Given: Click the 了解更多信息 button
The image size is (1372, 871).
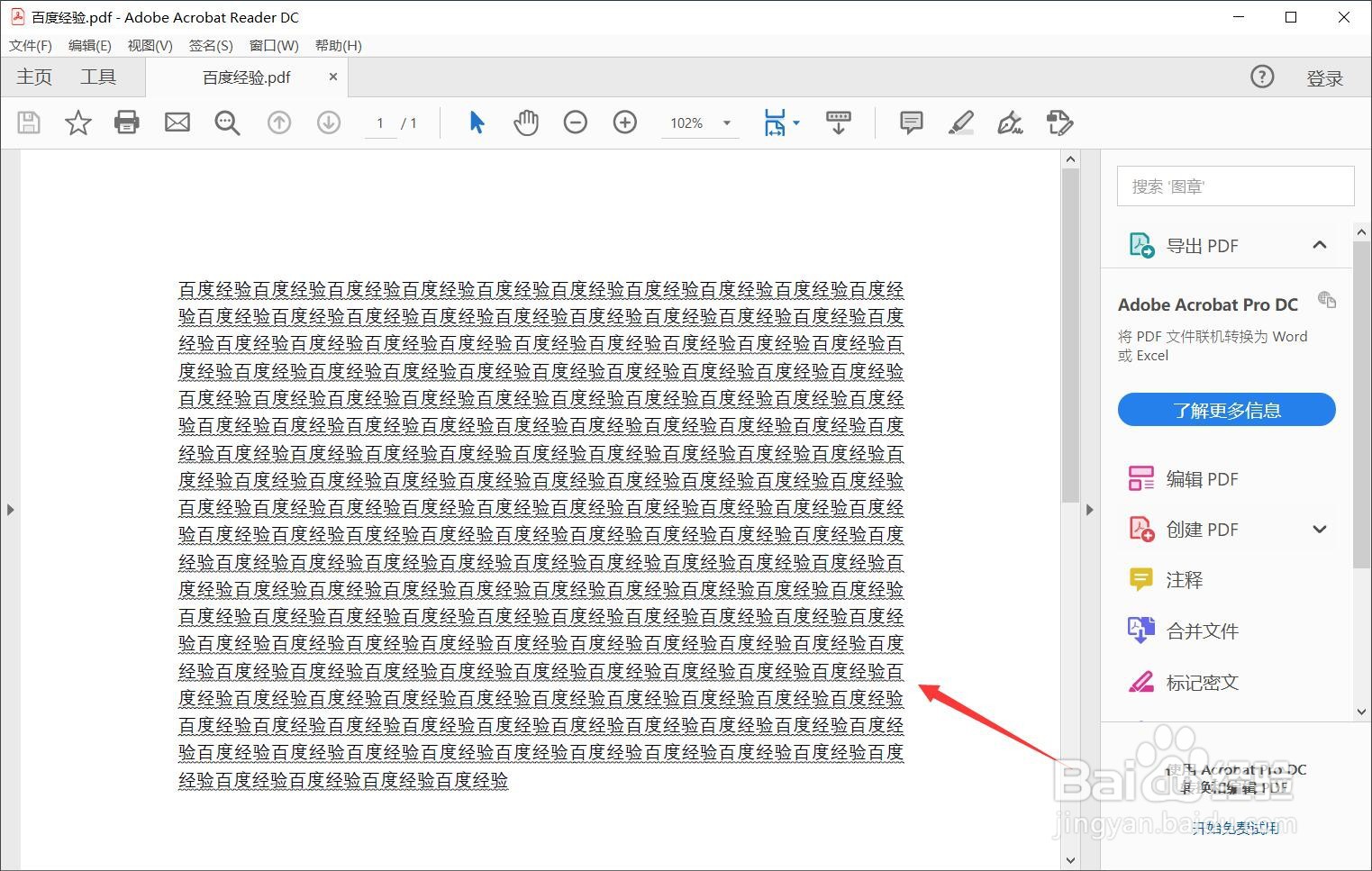Looking at the screenshot, I should click(x=1226, y=409).
